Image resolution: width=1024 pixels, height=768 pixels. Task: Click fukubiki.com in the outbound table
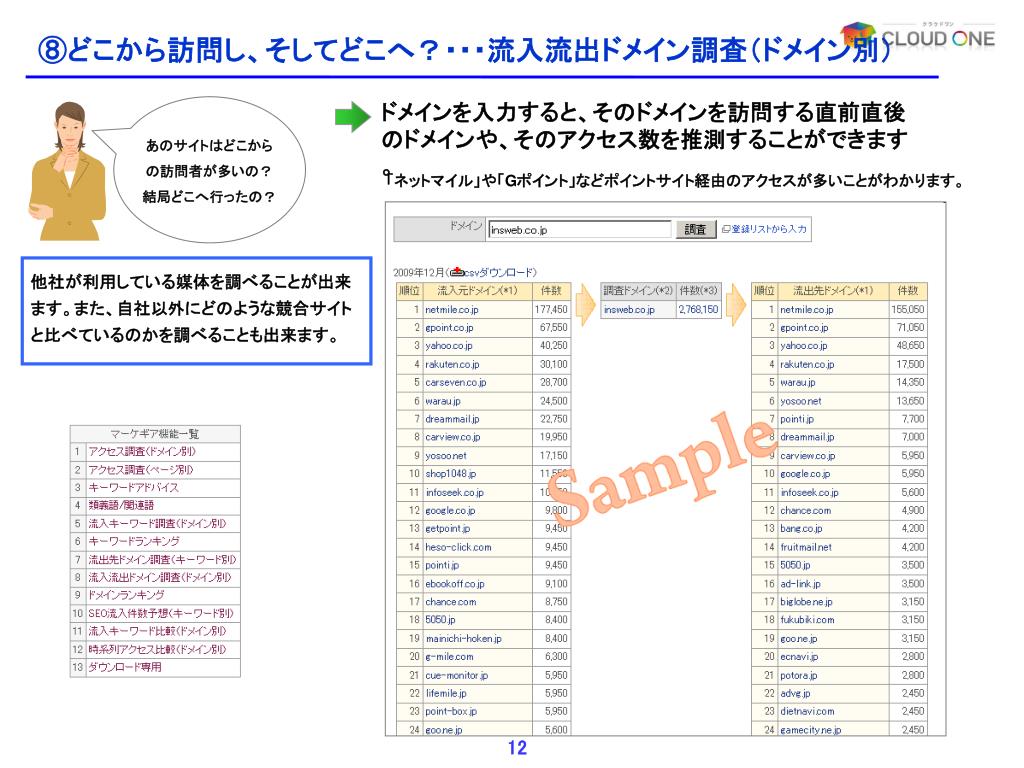(807, 620)
